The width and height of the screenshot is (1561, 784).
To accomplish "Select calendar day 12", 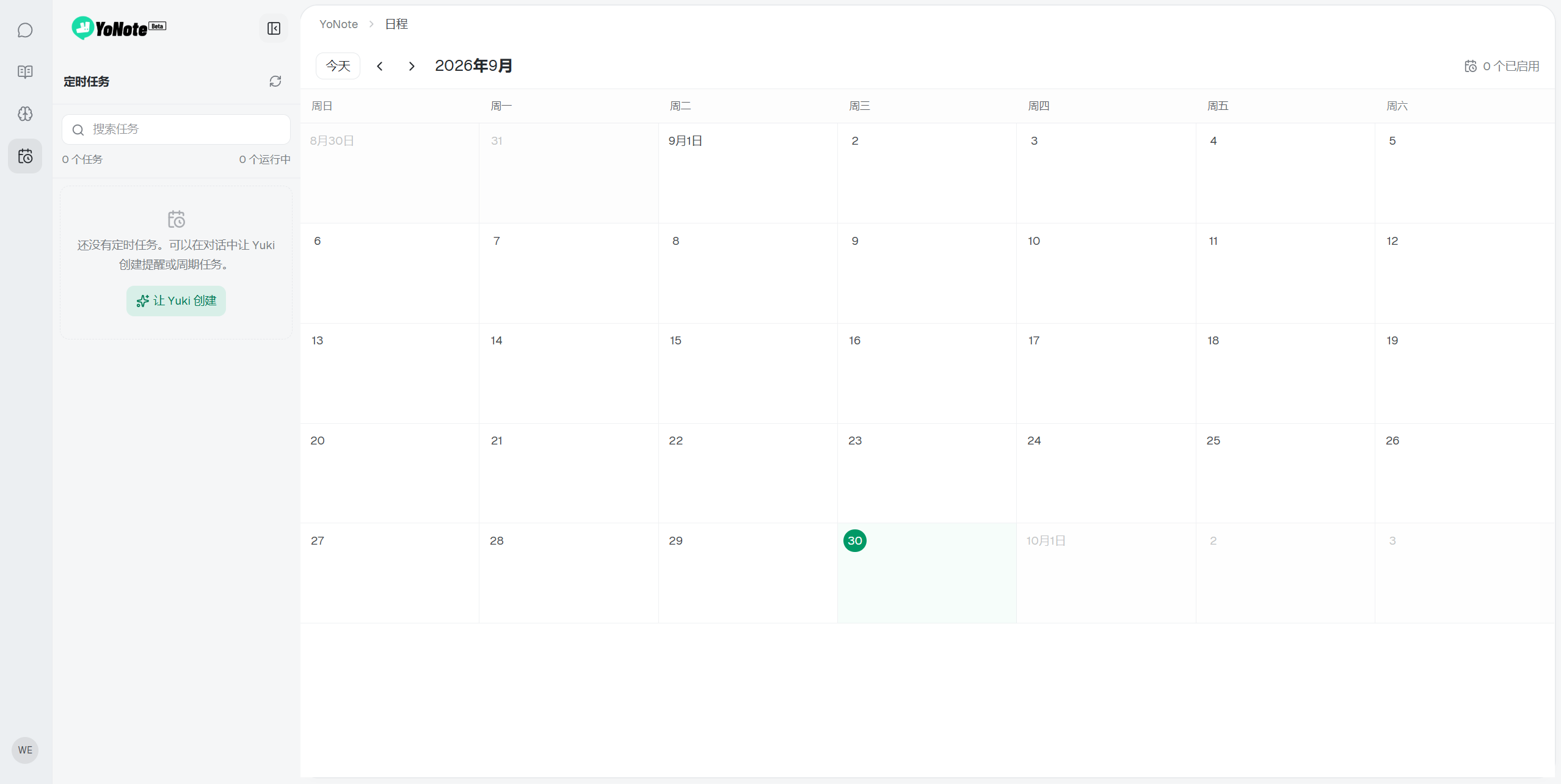I will pos(1465,273).
